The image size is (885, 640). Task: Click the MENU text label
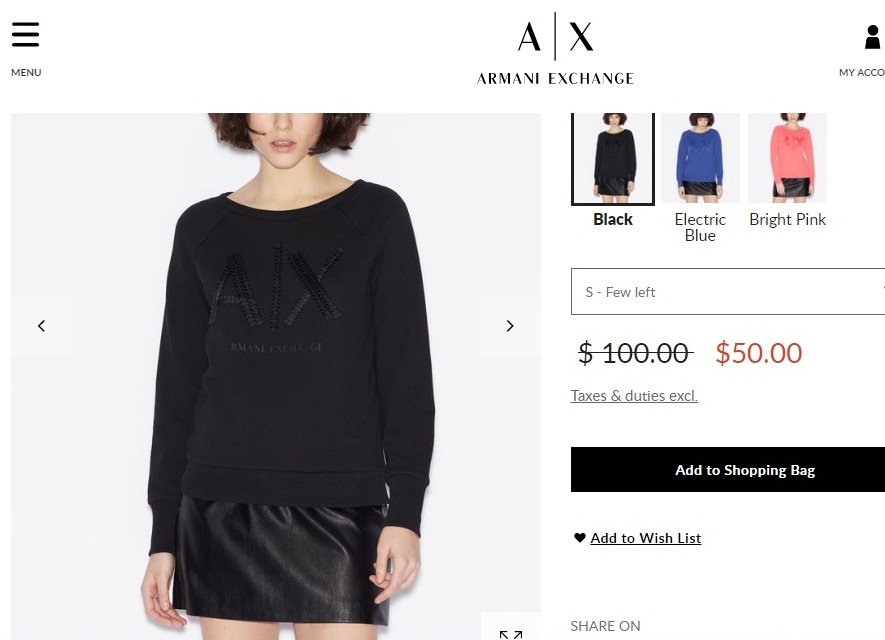[x=26, y=72]
